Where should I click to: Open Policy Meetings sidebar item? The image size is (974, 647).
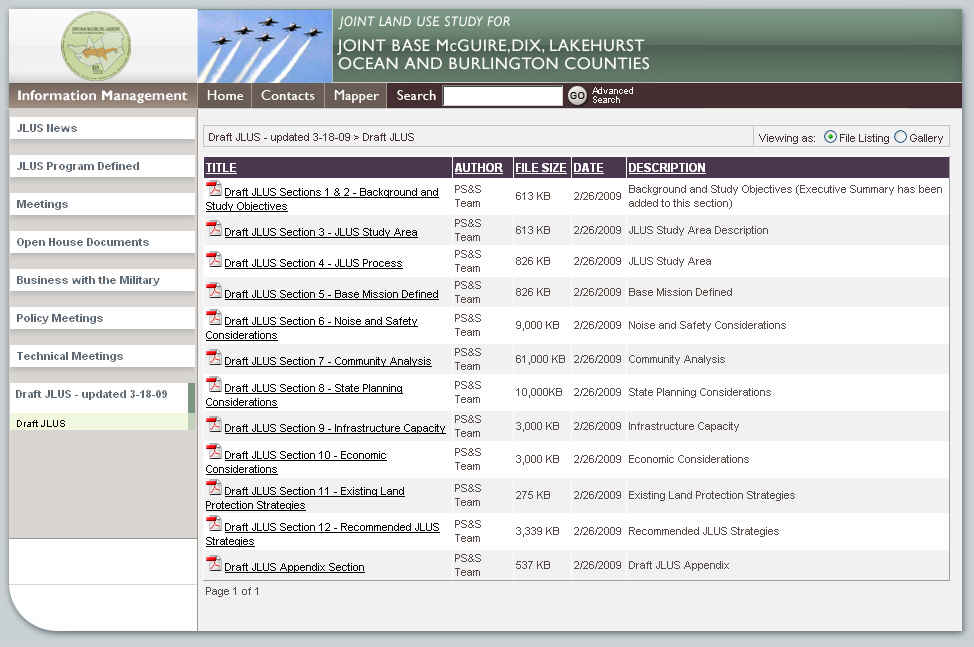[102, 317]
